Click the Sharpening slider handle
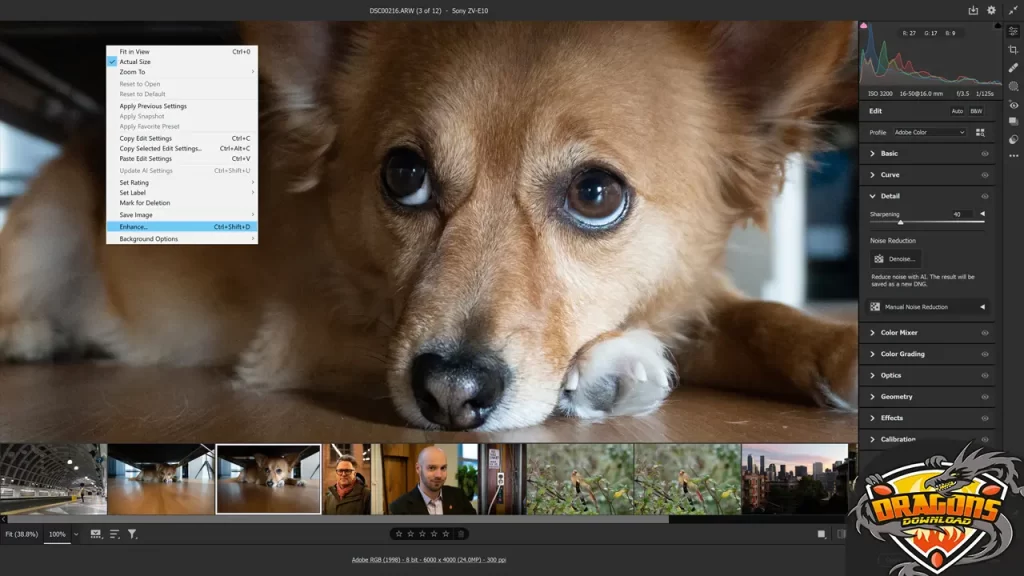Screen dimensions: 1024x576 tap(900, 222)
